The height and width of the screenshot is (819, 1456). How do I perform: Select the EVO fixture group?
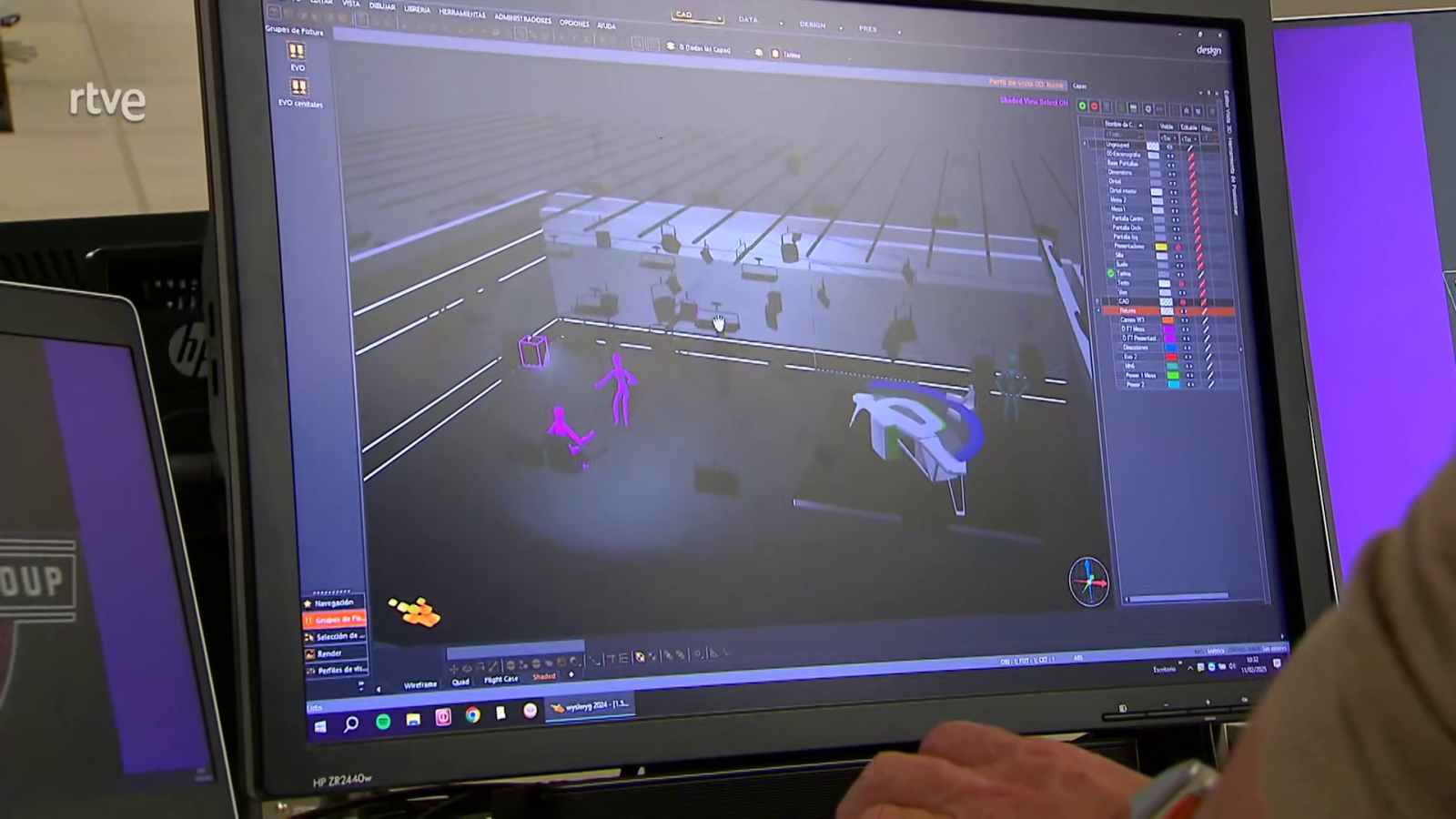tap(297, 56)
